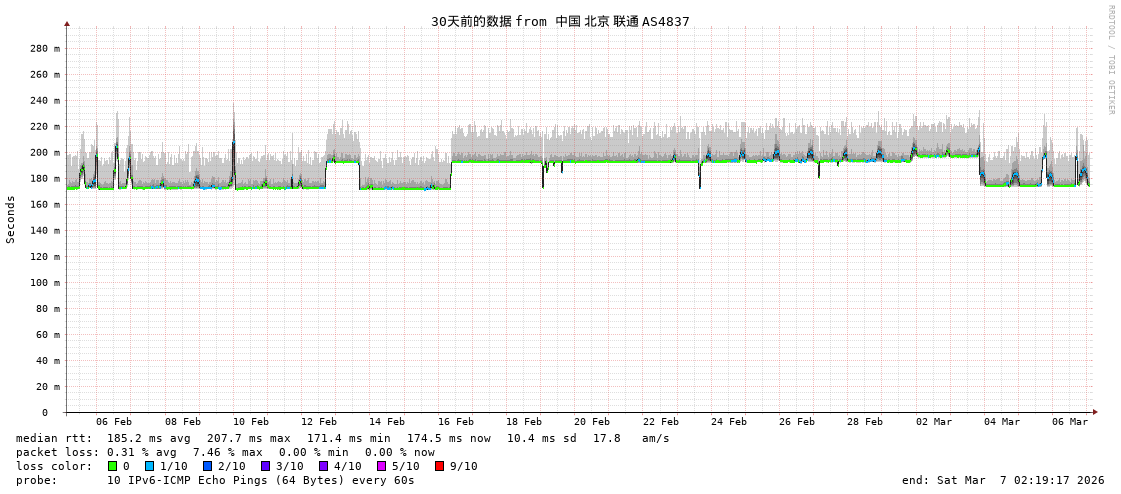The width and height of the screenshot is (1121, 494).
Task: Click the red 9/10 loss color swatch
Action: 439,466
